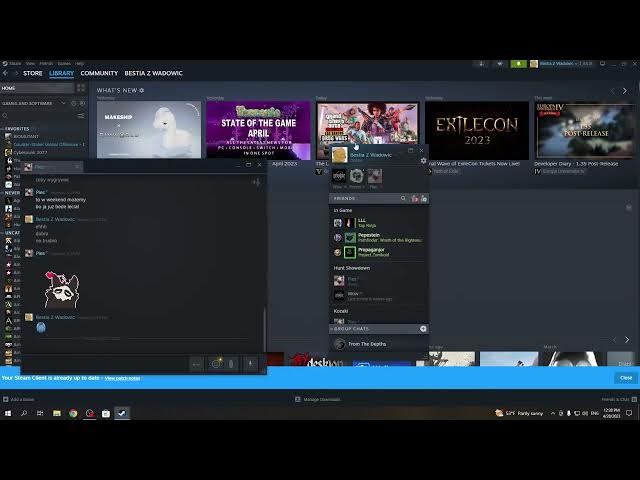Collapse the NEVER category in sidebar
640x480 pixels.
11,193
